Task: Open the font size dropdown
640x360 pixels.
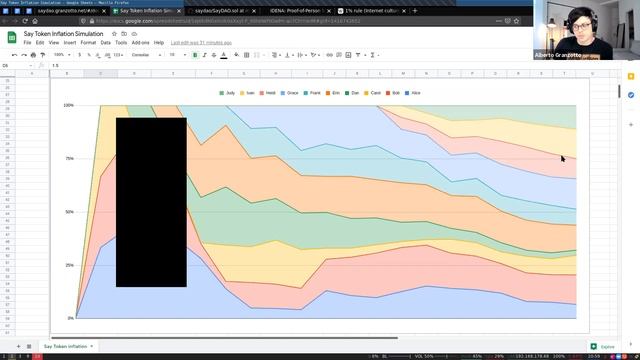Action: coord(178,55)
